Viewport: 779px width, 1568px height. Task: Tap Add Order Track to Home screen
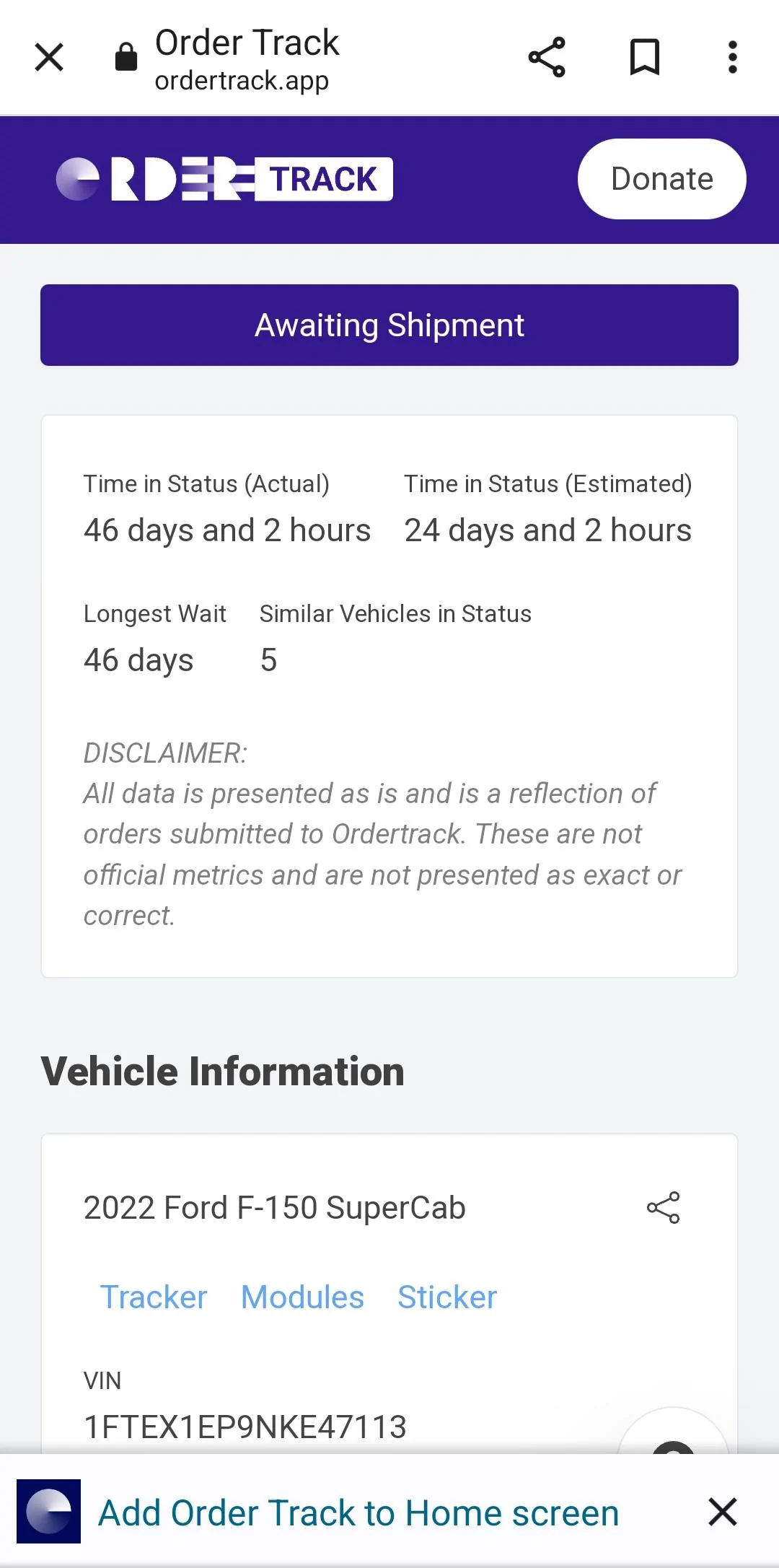tap(358, 1512)
